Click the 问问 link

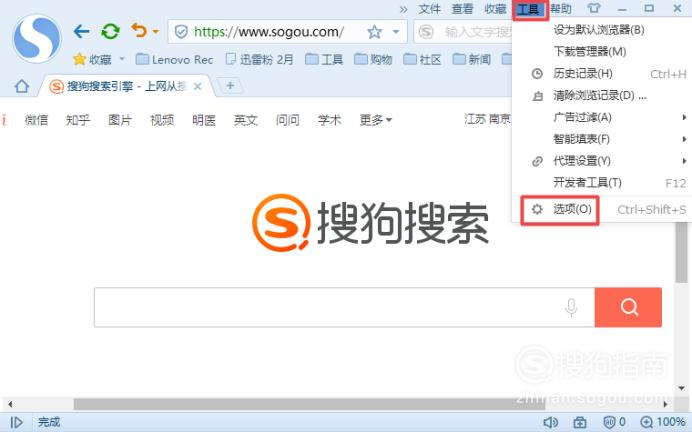[x=288, y=120]
